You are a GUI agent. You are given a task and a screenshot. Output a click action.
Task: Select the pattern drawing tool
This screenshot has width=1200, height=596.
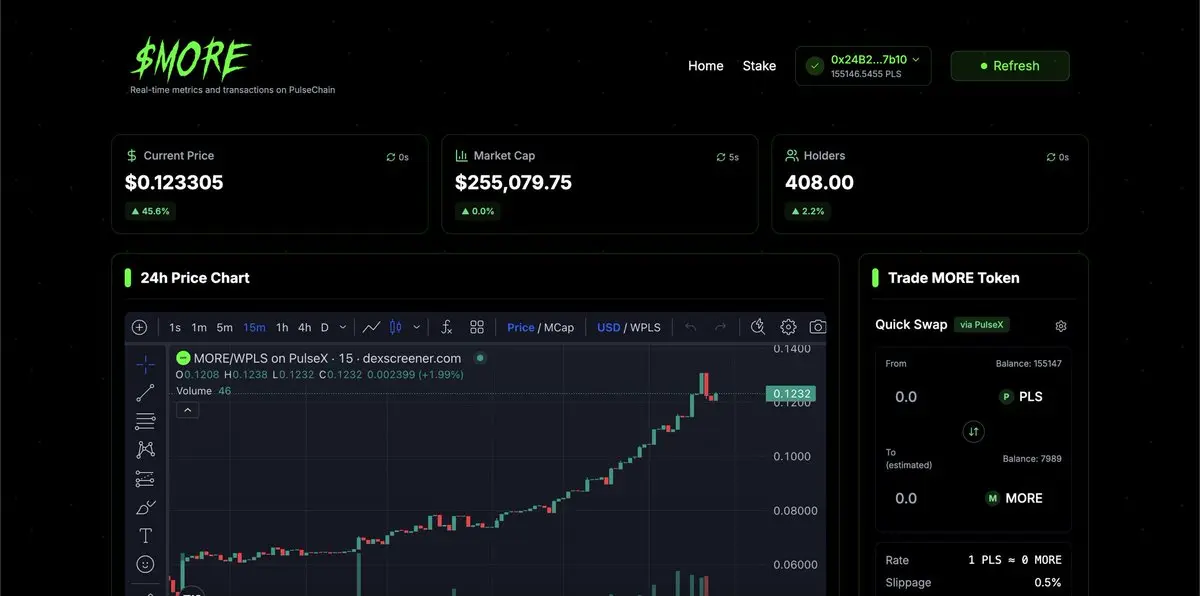[x=145, y=450]
